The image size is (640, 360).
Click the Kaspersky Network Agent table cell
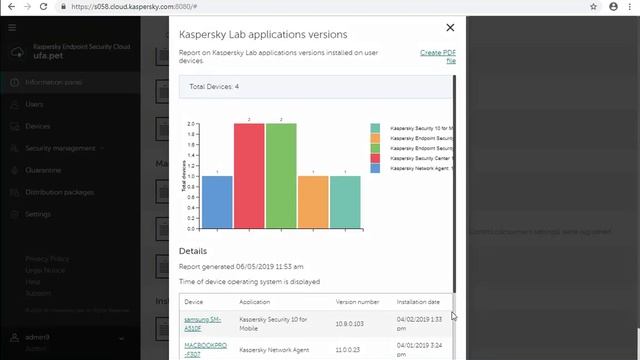tap(274, 350)
